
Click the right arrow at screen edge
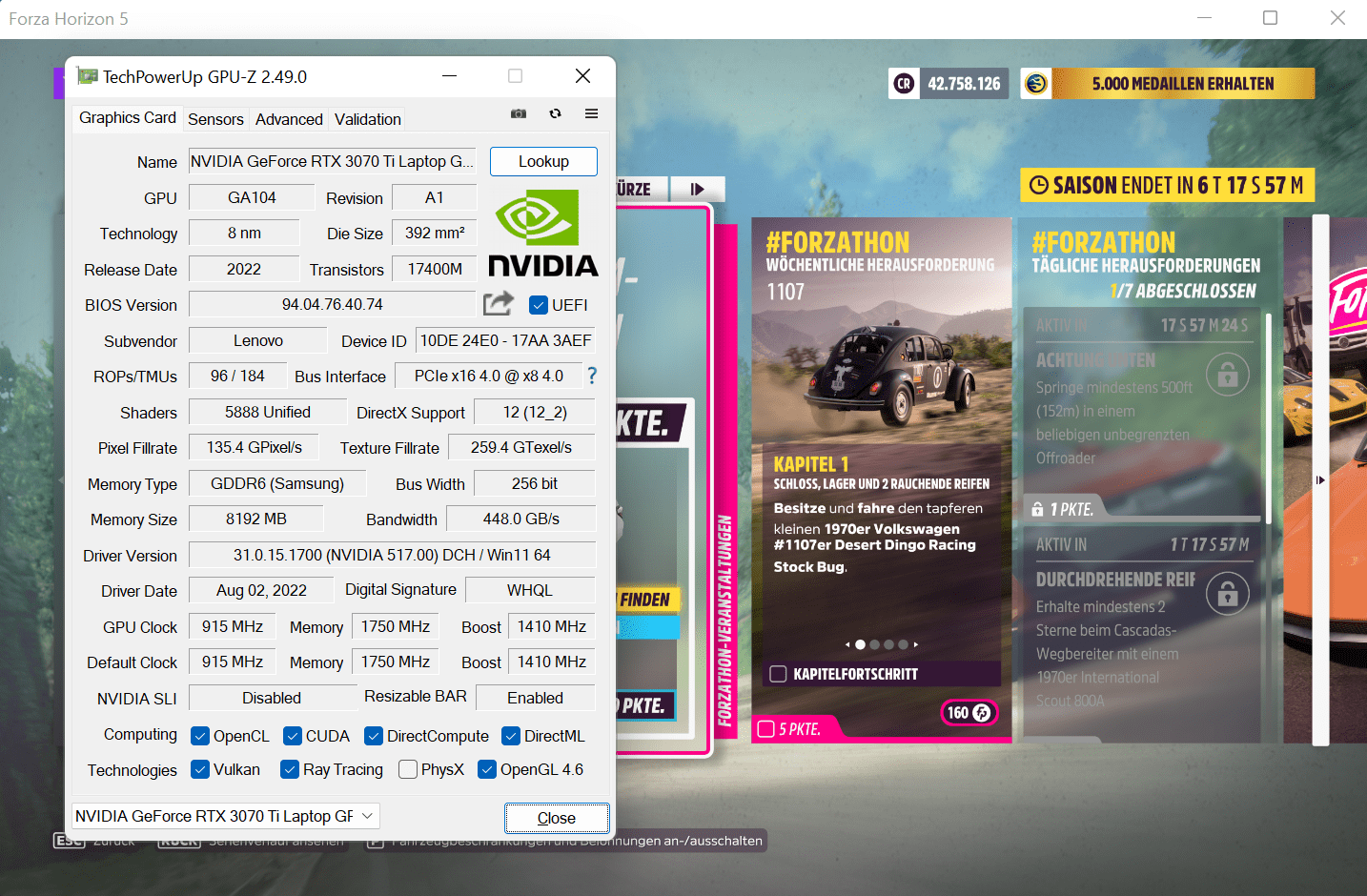[x=1320, y=479]
